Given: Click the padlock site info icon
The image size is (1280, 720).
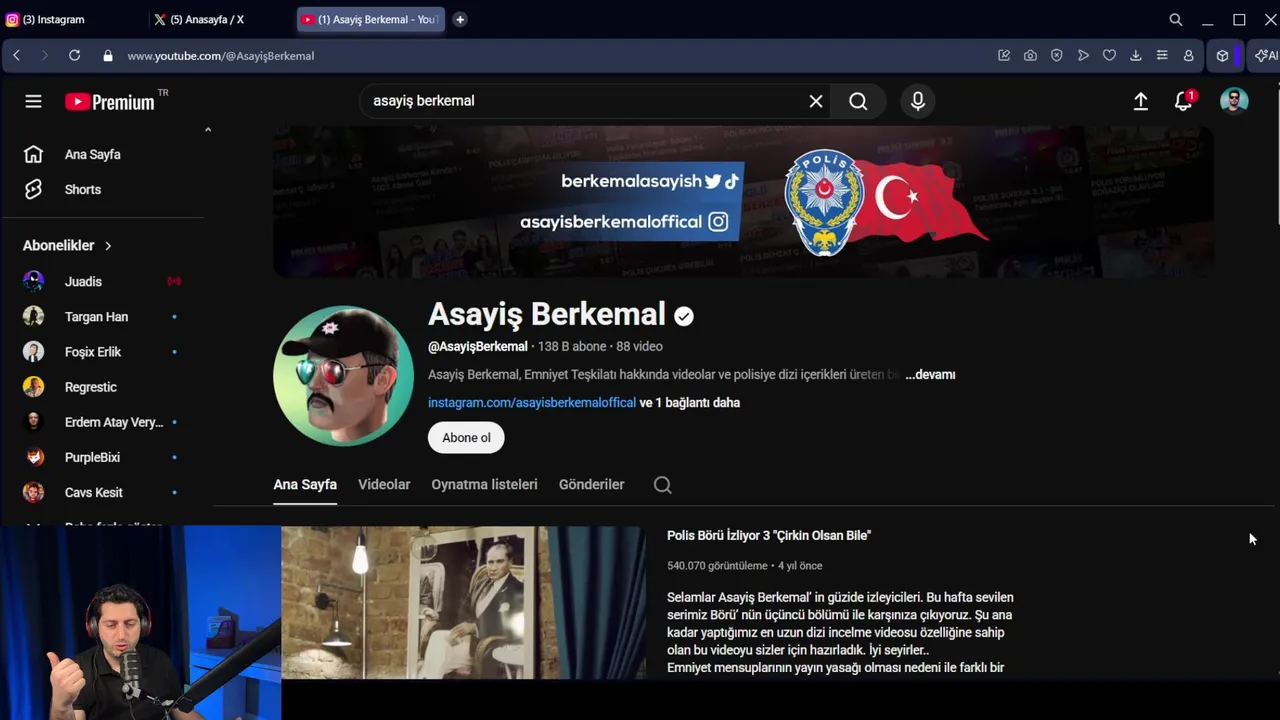Looking at the screenshot, I should click(x=108, y=56).
